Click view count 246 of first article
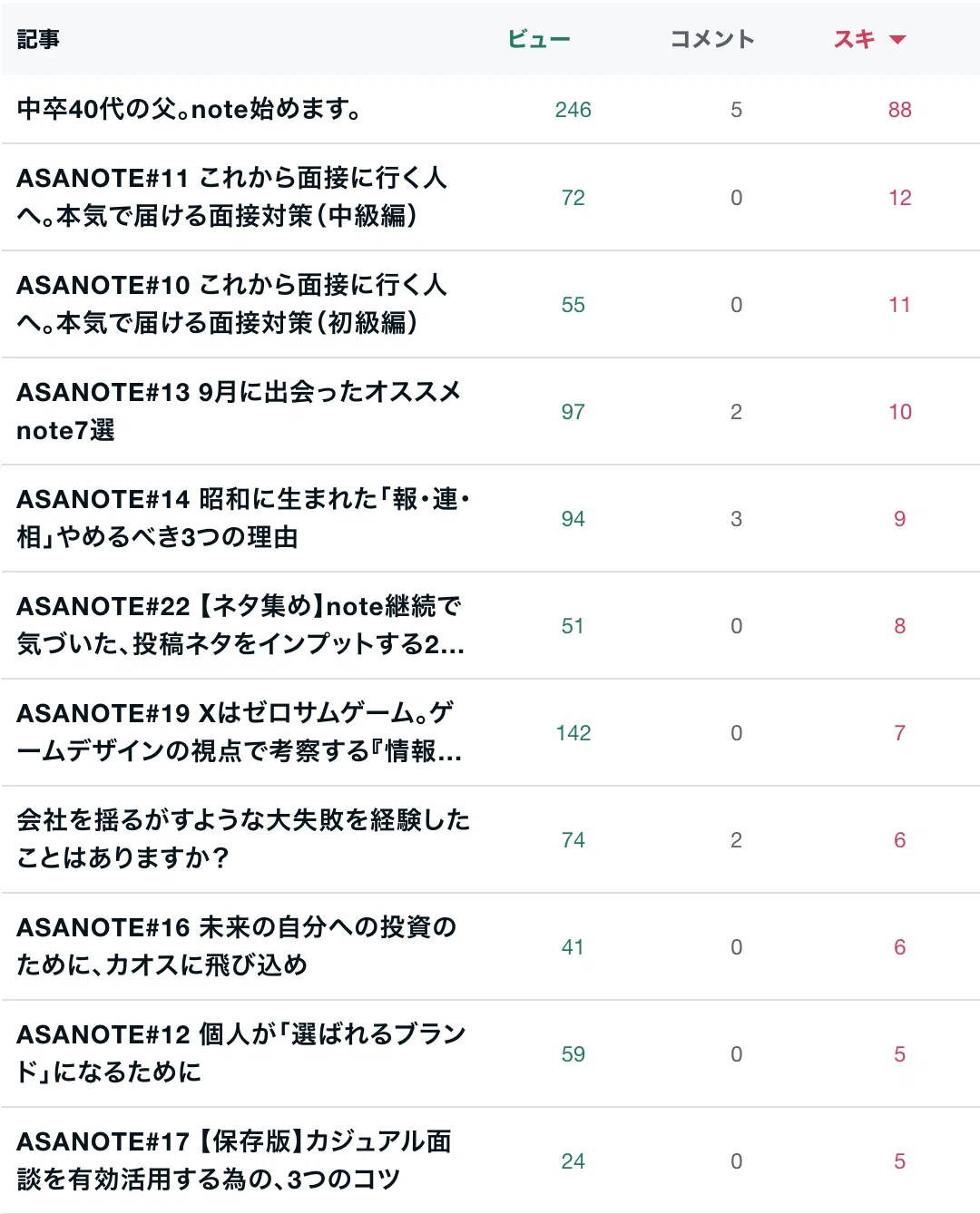The image size is (980, 1214). (573, 110)
